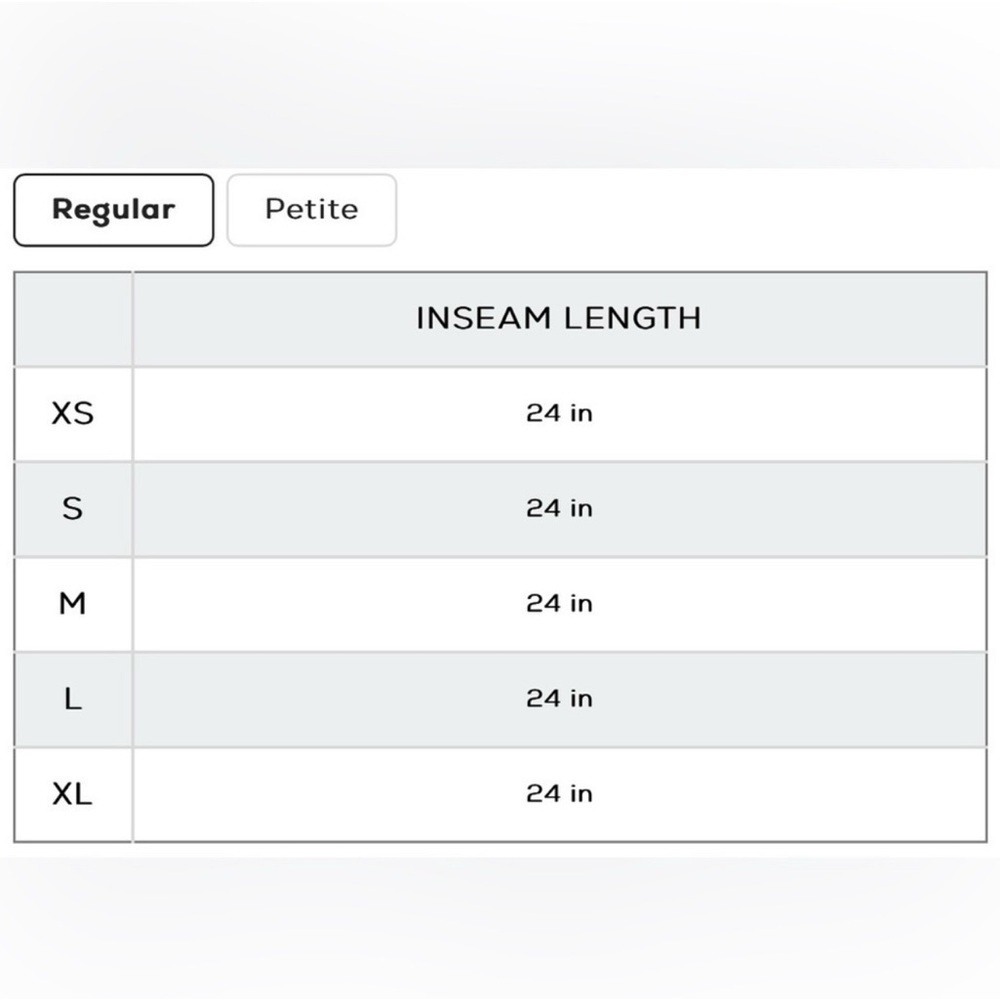The width and height of the screenshot is (1000, 1000).
Task: Click the XL inseam value 24 in
Action: [559, 794]
